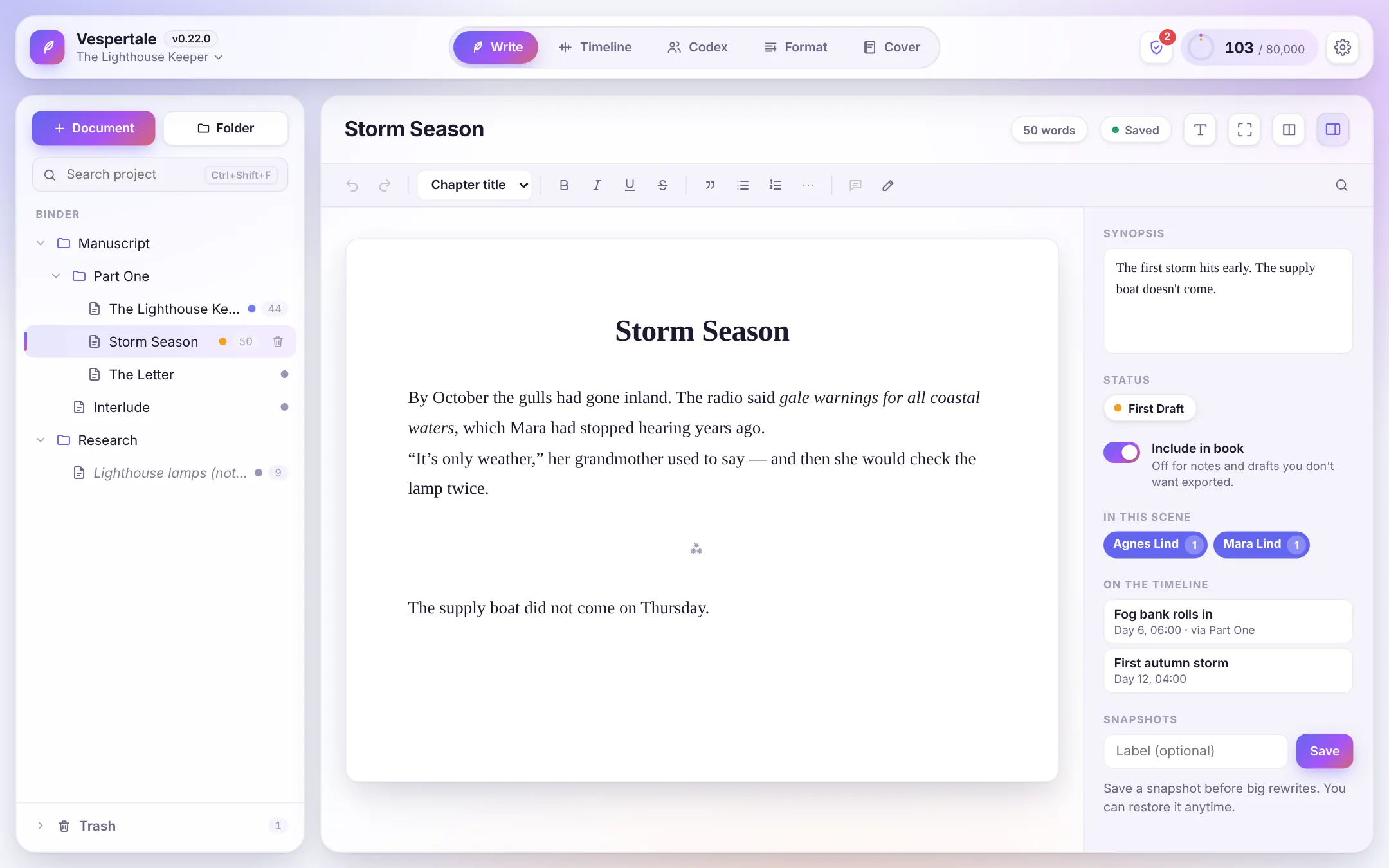The width and height of the screenshot is (1389, 868).
Task: Apply strikethrough formatting
Action: pyautogui.click(x=662, y=185)
